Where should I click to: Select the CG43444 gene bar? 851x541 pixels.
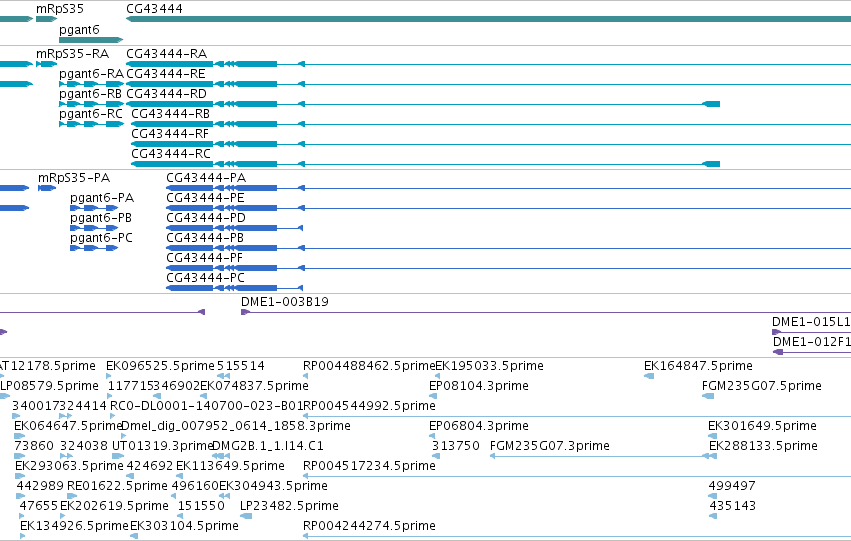click(488, 19)
